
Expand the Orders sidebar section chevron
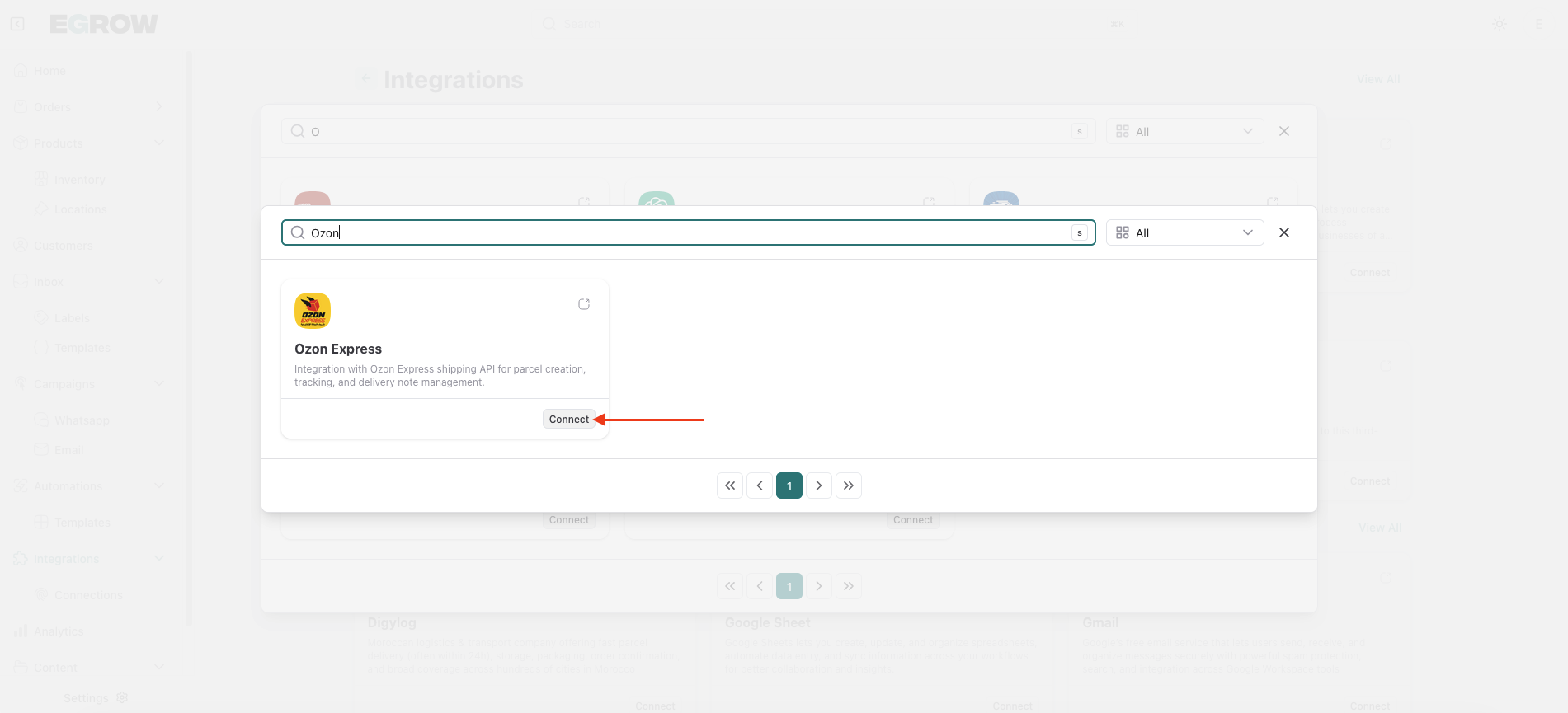pos(159,107)
